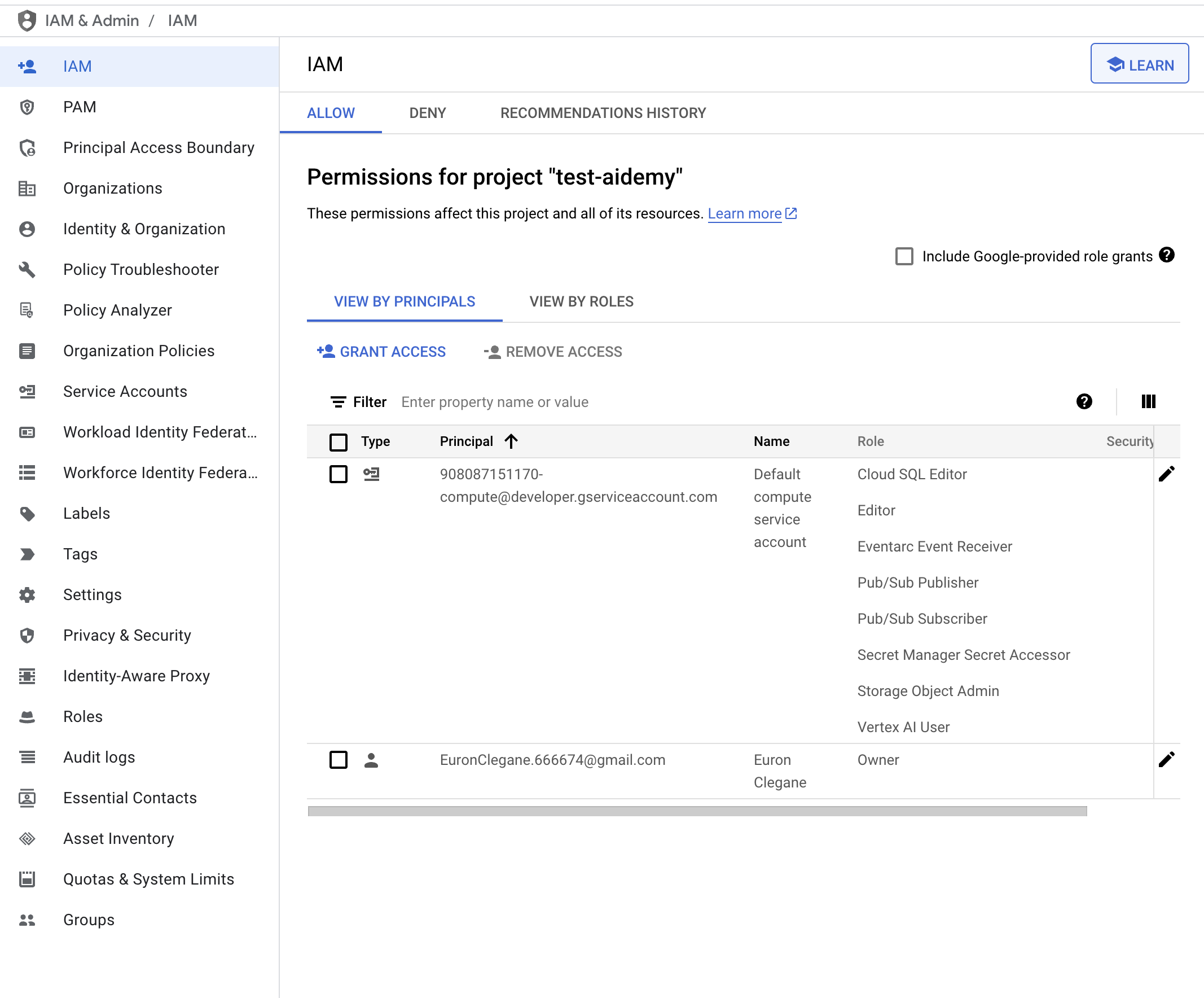Viewport: 1204px width, 998px height.
Task: Enable Include Google-provided role grants checkbox
Action: tap(903, 256)
